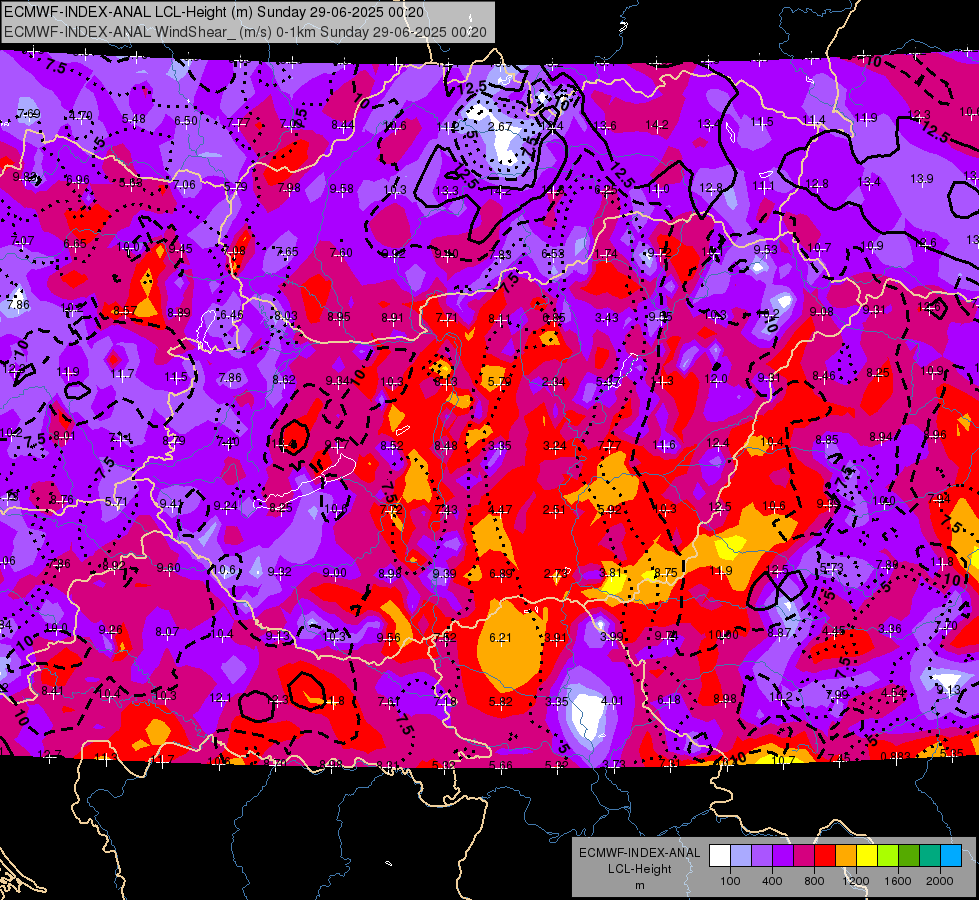Click the 3.81 grid value
979x900 pixels.
[x=611, y=572]
